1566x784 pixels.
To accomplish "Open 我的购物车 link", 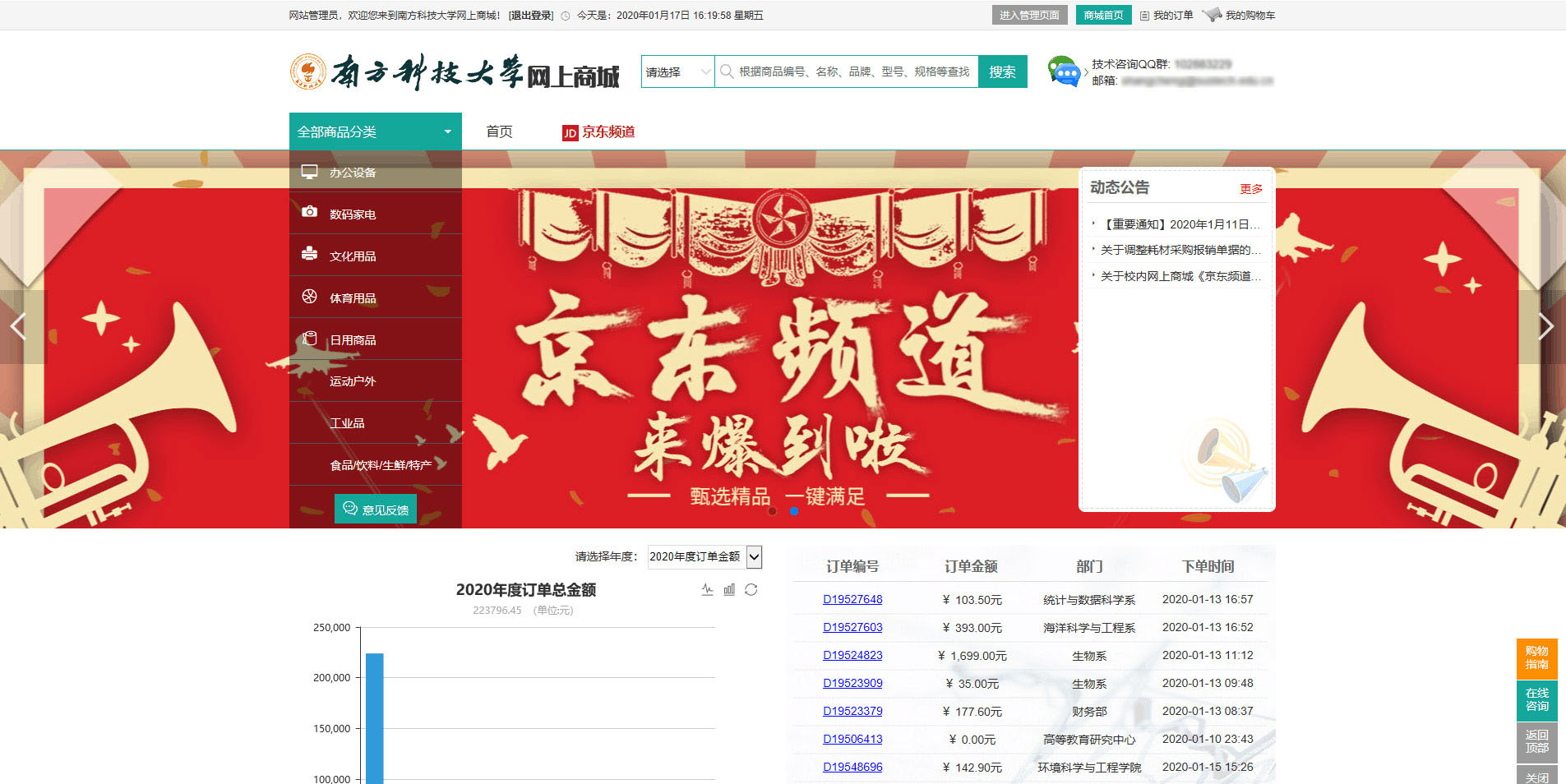I will point(1250,15).
